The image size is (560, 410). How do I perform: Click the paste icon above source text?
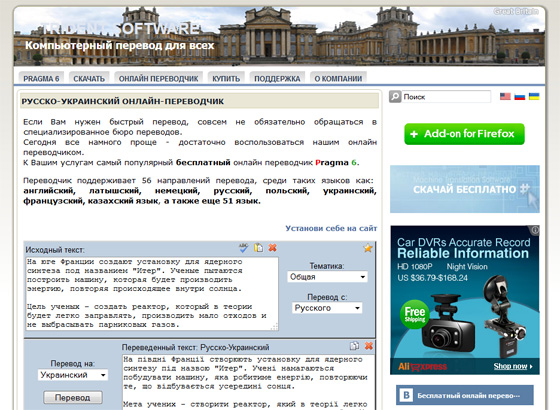258,248
